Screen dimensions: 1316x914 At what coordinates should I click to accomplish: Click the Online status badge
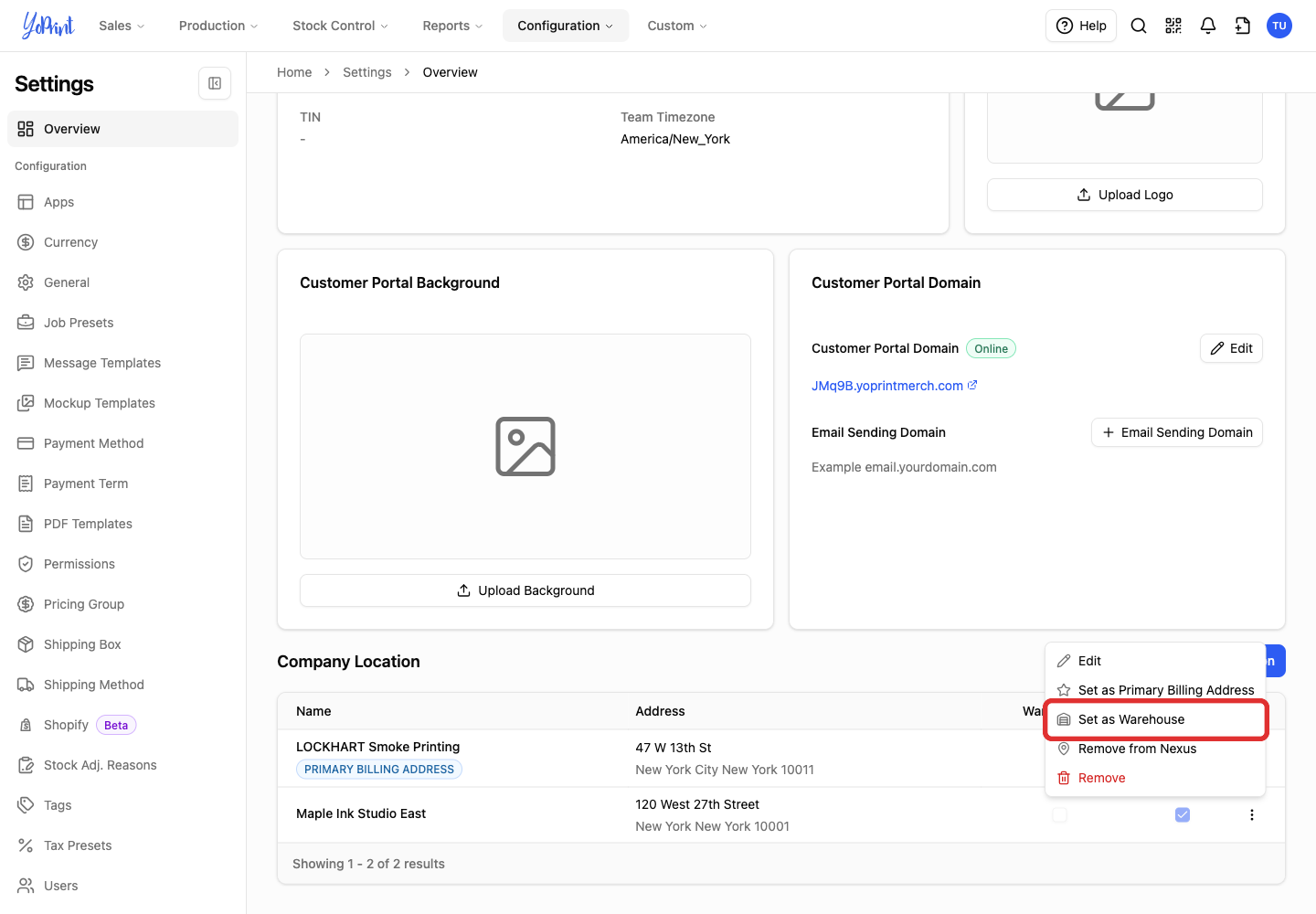click(x=992, y=348)
